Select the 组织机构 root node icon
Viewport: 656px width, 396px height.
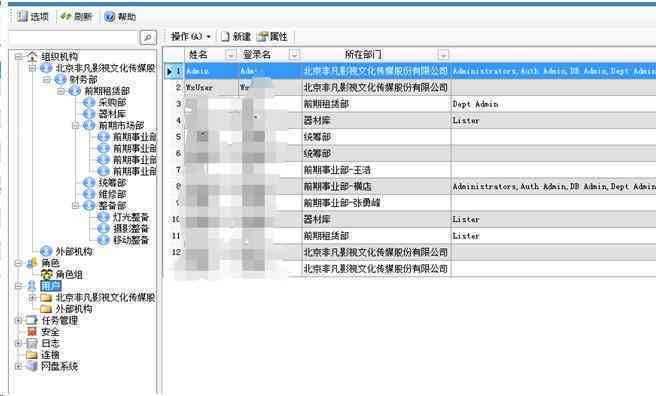point(32,56)
